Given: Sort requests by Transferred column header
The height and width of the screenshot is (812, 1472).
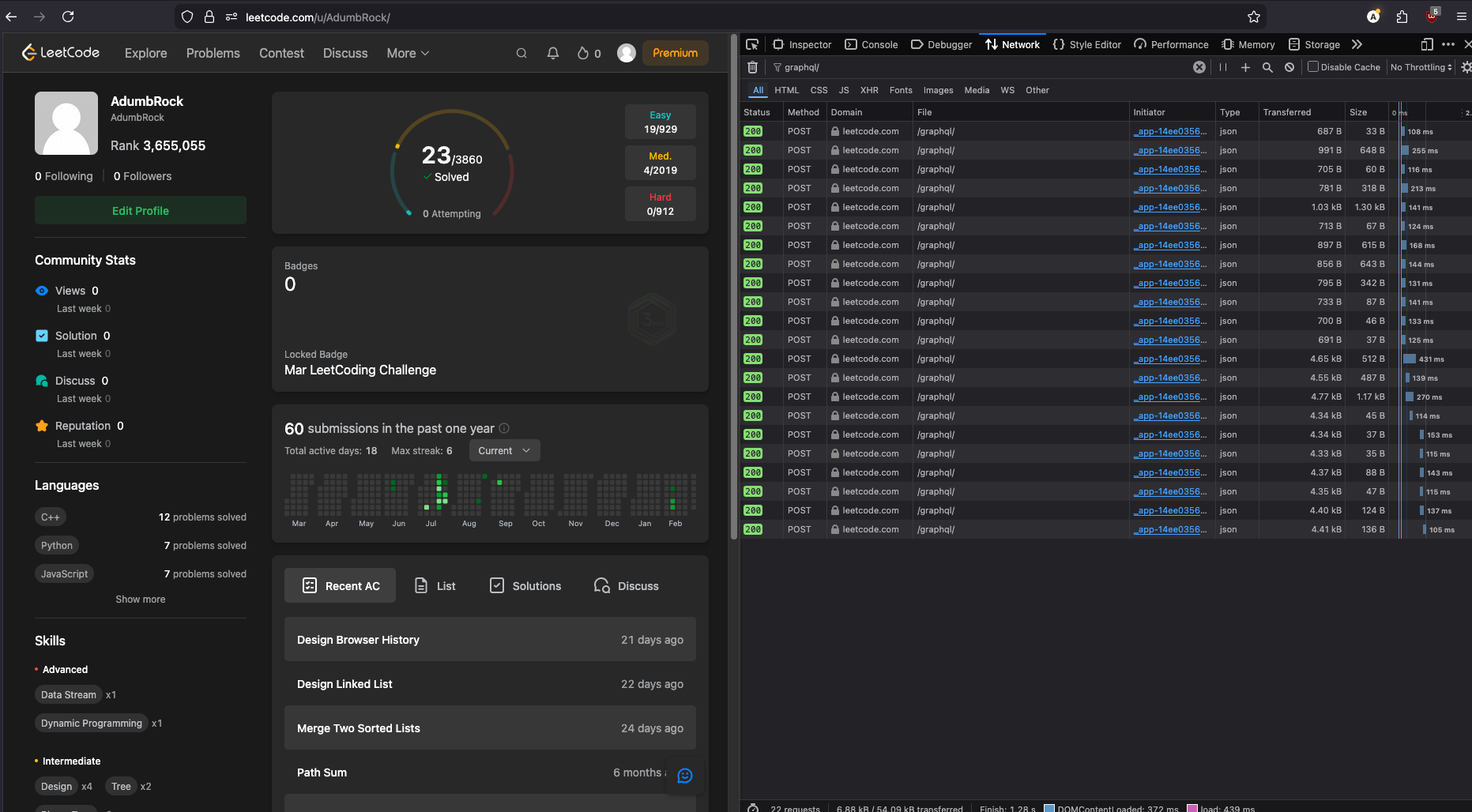Looking at the screenshot, I should 1302,112.
